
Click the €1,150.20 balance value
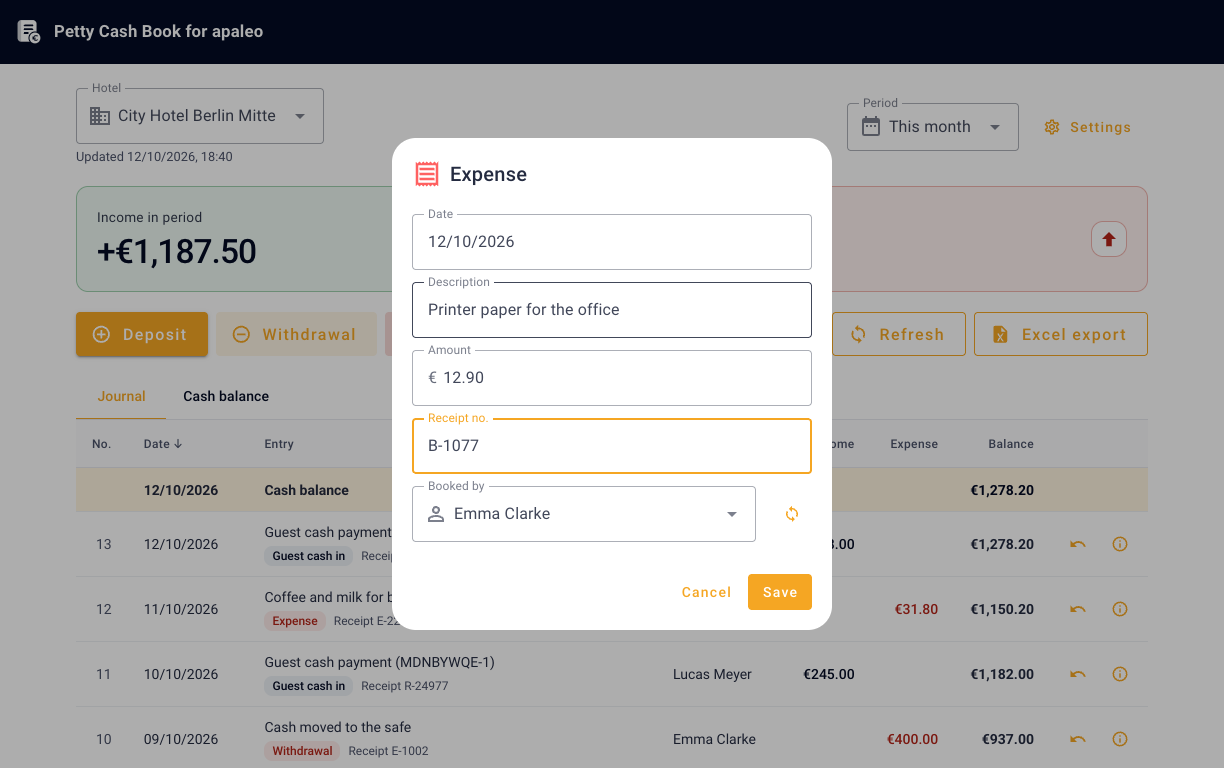1002,609
